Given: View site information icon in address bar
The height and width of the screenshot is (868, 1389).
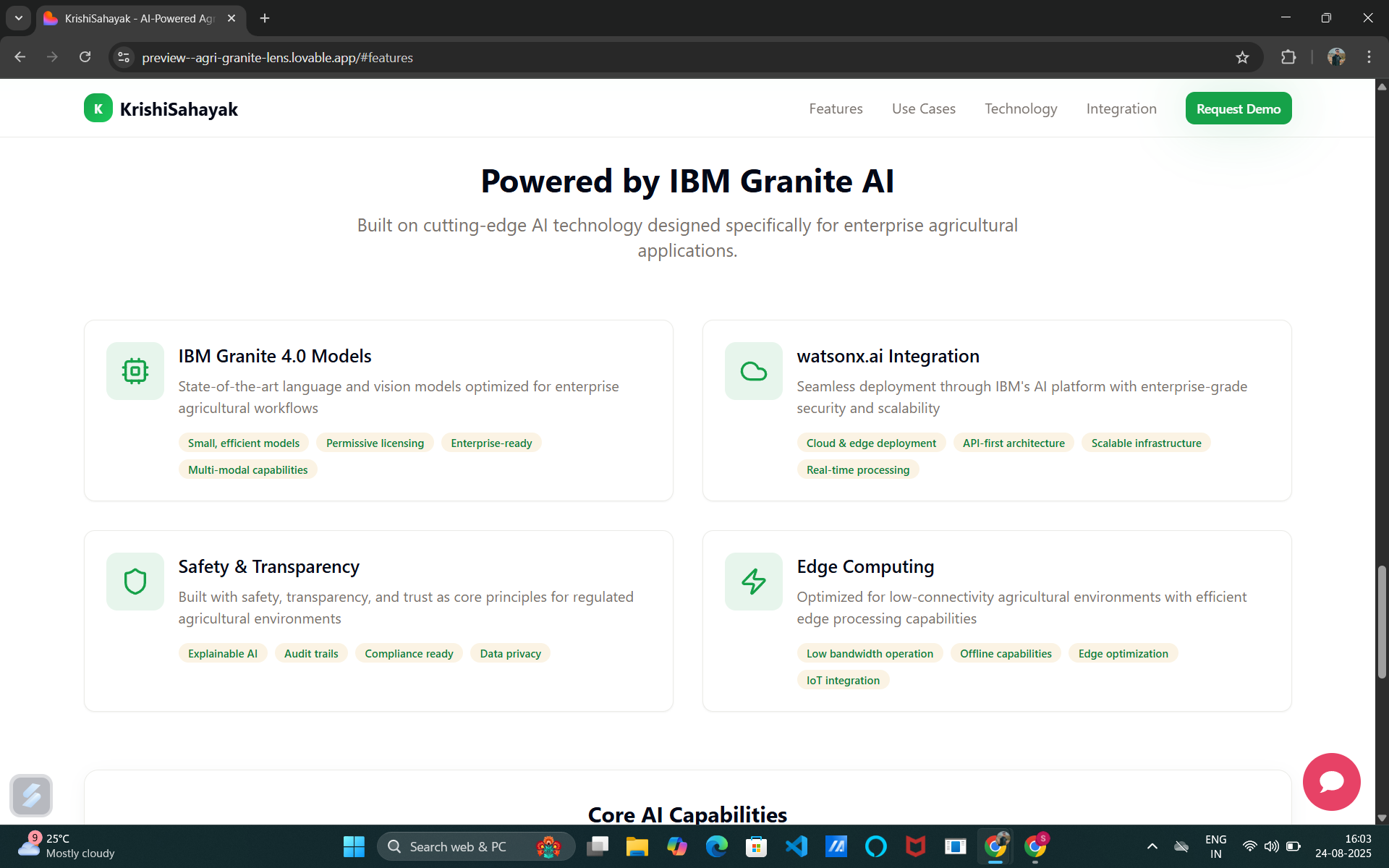Looking at the screenshot, I should 124,58.
